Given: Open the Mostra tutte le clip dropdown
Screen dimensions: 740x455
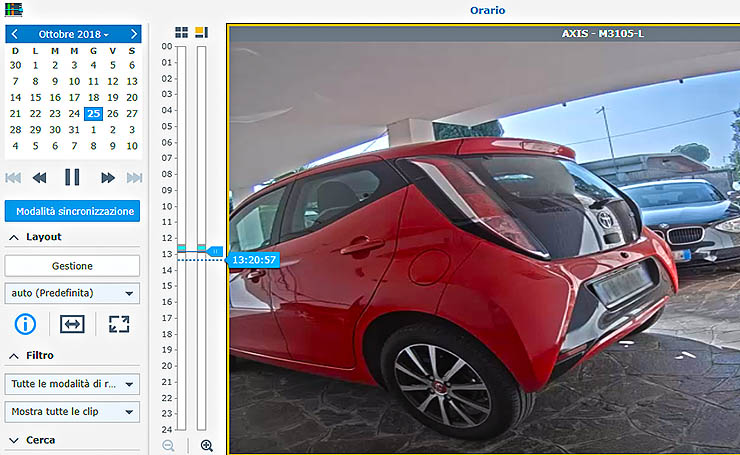Looking at the screenshot, I should pyautogui.click(x=72, y=412).
